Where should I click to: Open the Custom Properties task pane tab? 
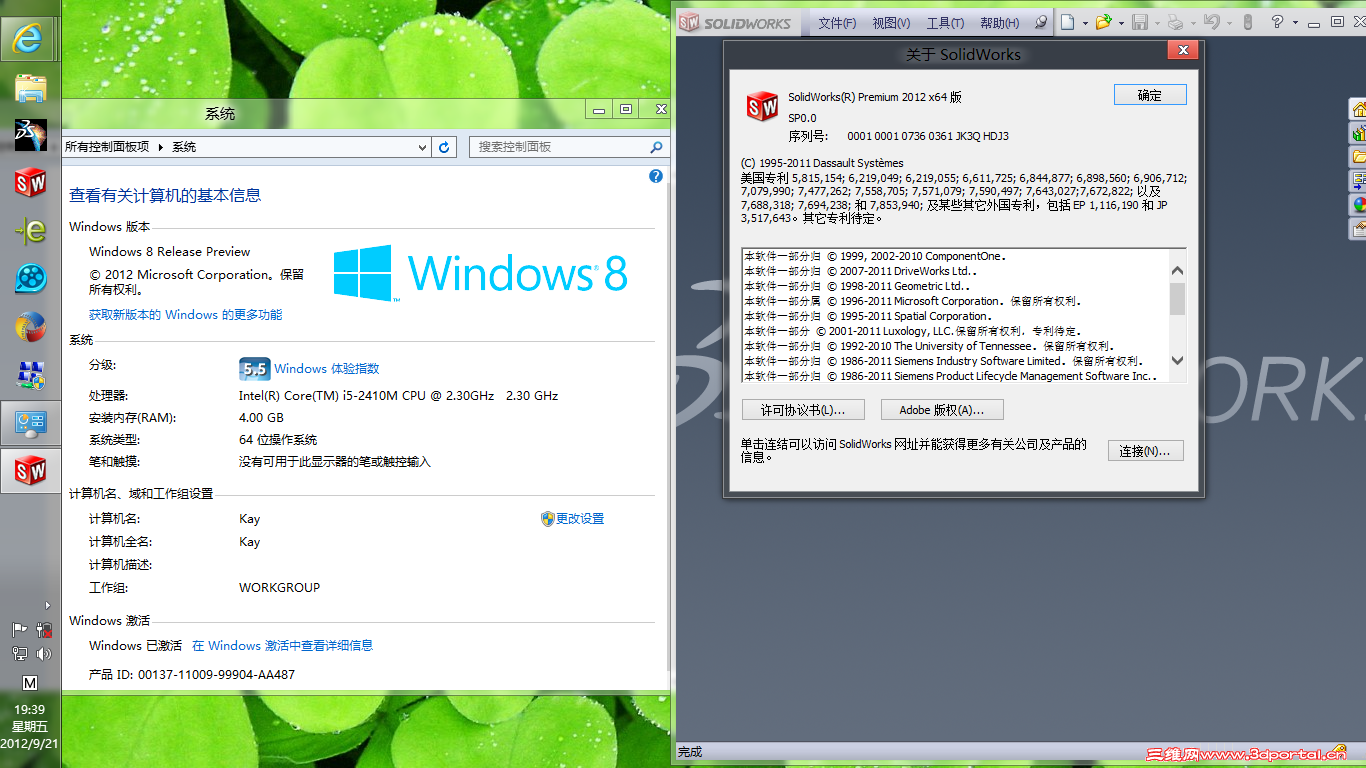click(1358, 229)
